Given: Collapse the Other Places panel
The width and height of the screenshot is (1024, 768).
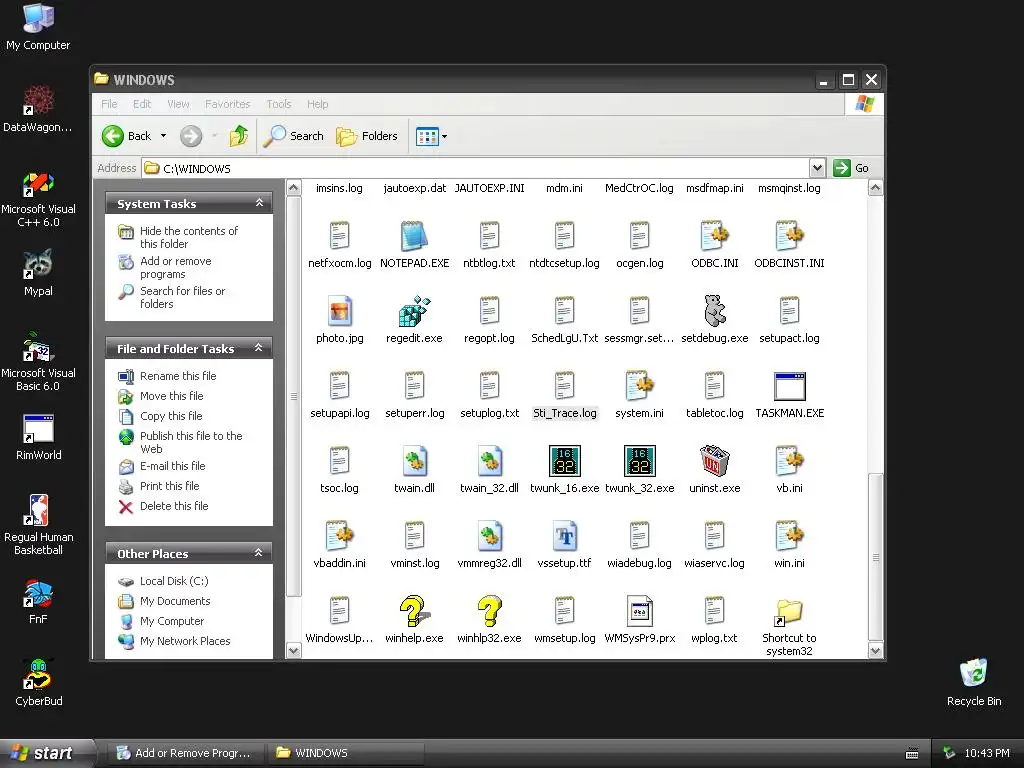Looking at the screenshot, I should [259, 553].
